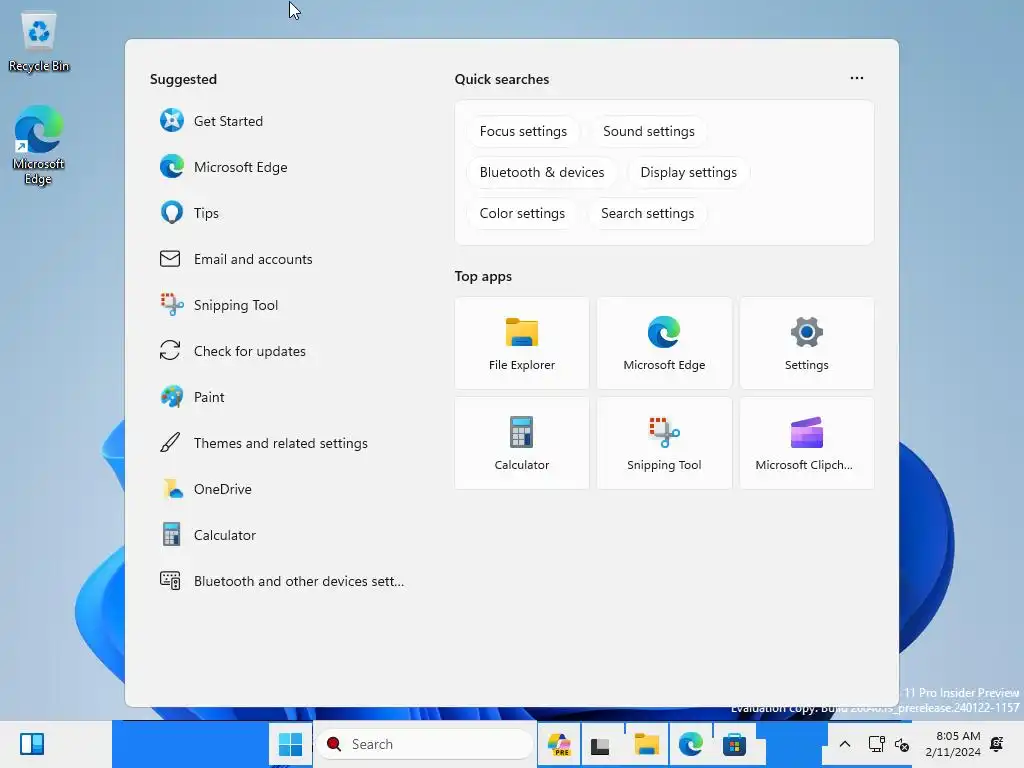Image resolution: width=1024 pixels, height=768 pixels.
Task: Open Settings tile in Top apps
Action: pyautogui.click(x=807, y=344)
